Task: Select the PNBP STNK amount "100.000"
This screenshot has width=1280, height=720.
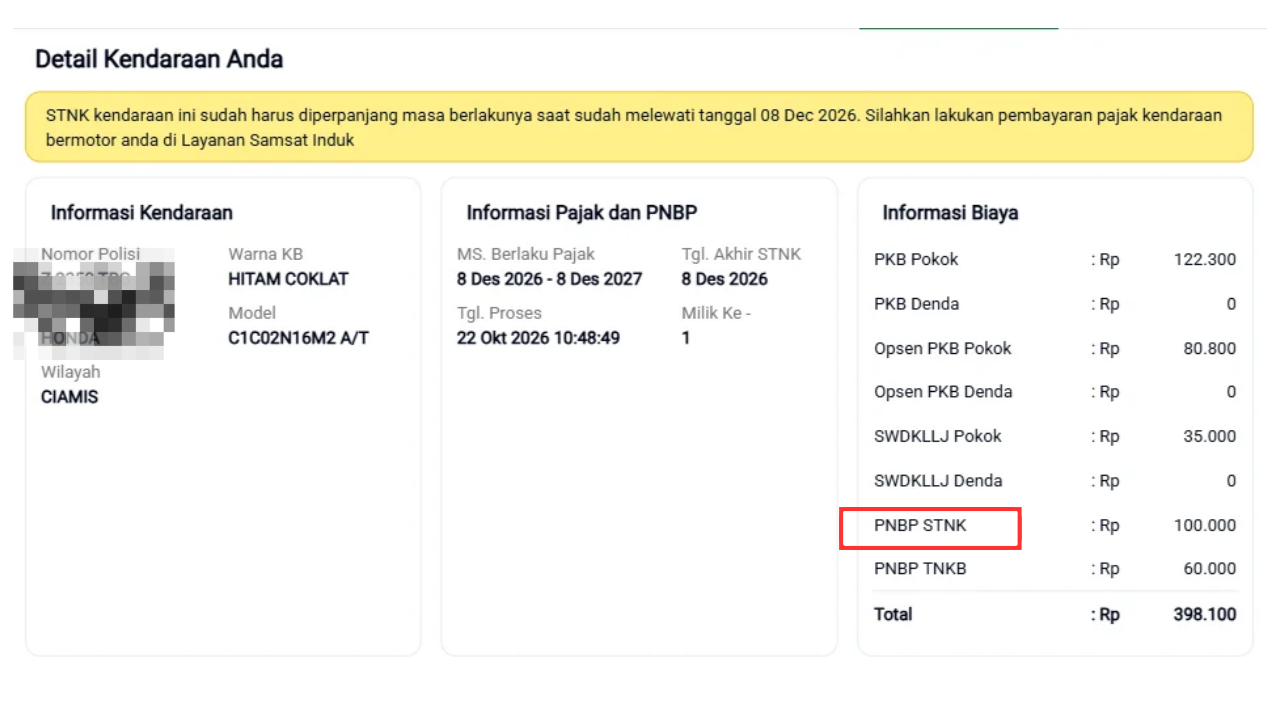Action: [1205, 525]
